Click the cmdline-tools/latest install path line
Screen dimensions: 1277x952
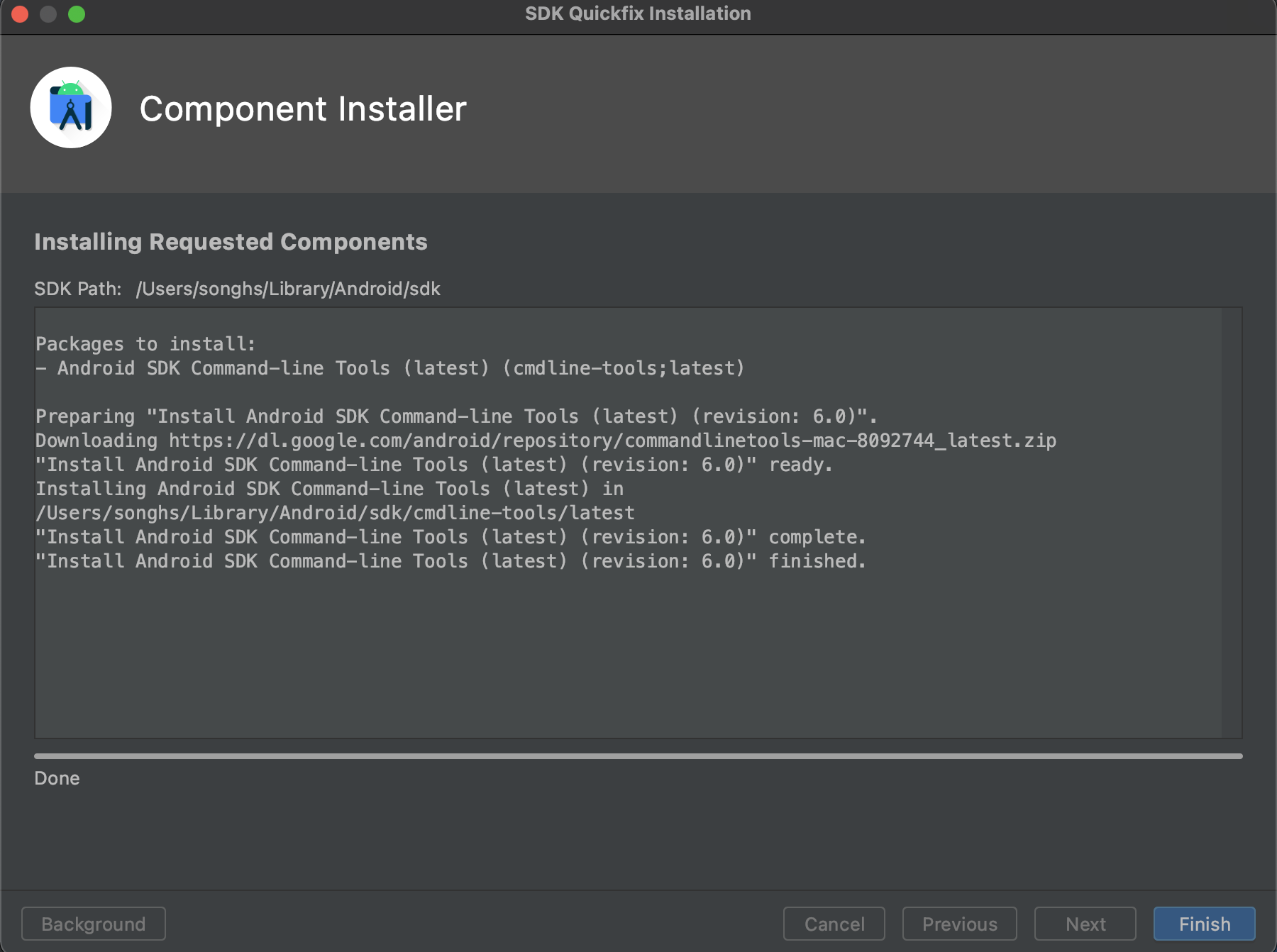click(x=336, y=513)
